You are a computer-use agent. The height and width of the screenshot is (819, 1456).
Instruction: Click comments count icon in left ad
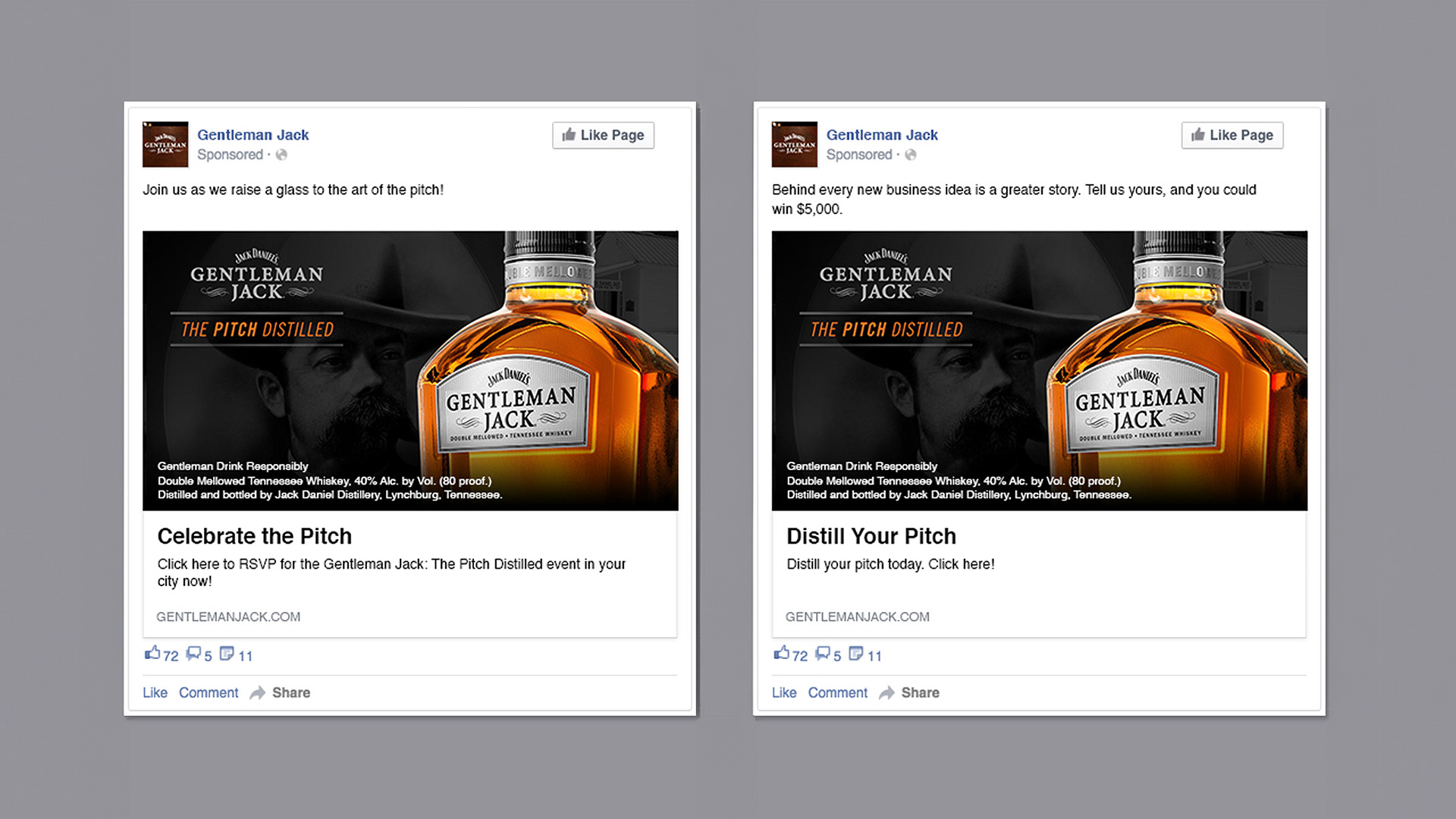click(194, 653)
